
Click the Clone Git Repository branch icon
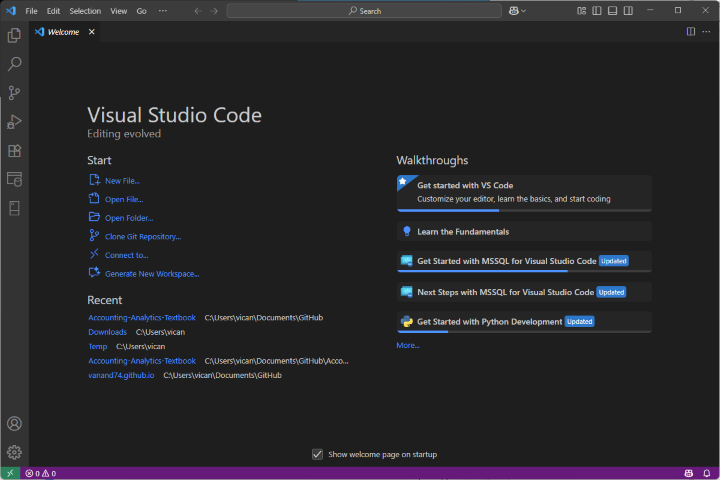pyautogui.click(x=94, y=235)
